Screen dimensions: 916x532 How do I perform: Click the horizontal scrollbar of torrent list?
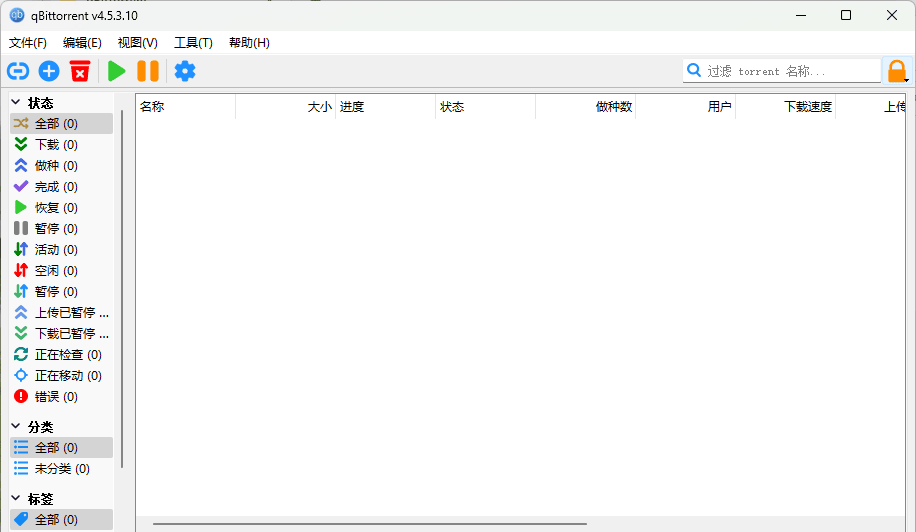tap(370, 524)
